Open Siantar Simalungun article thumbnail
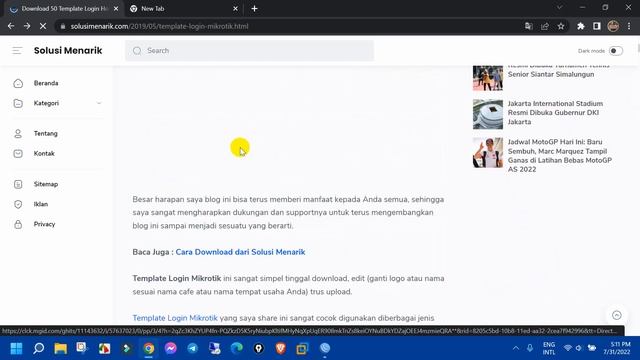This screenshot has width=640, height=360. (488, 78)
